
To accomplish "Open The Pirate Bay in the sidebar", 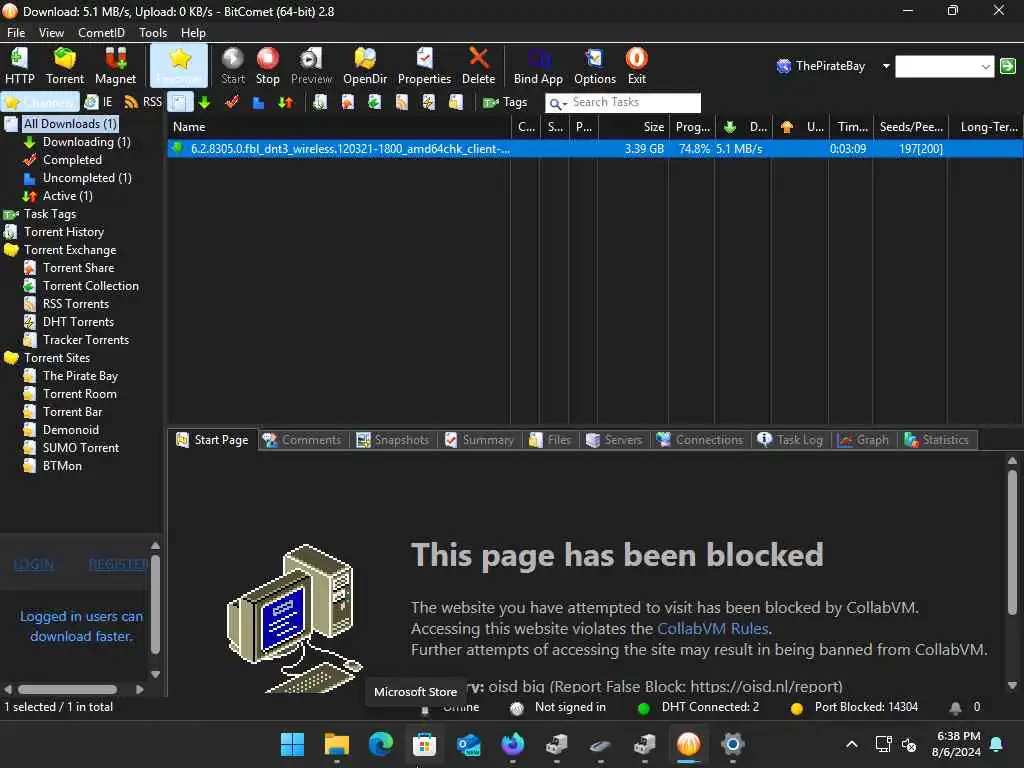I will point(80,376).
